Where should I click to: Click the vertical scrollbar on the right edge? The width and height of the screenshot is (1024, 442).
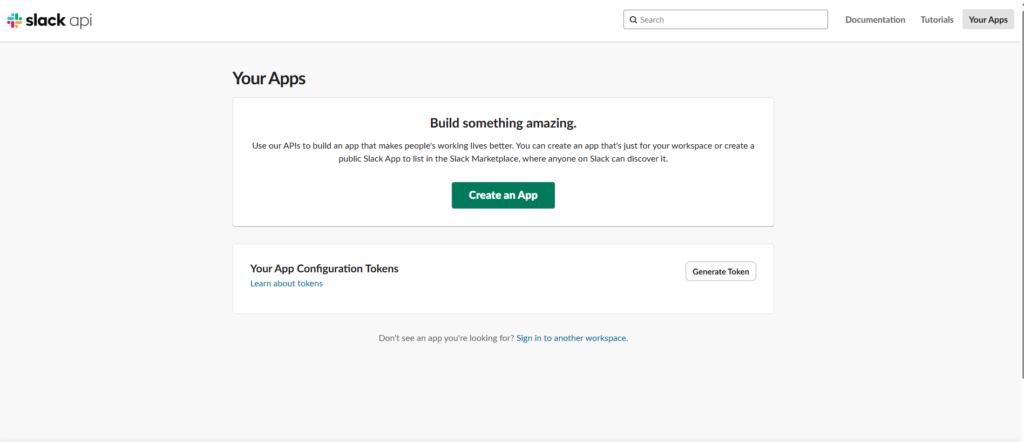[1020, 200]
